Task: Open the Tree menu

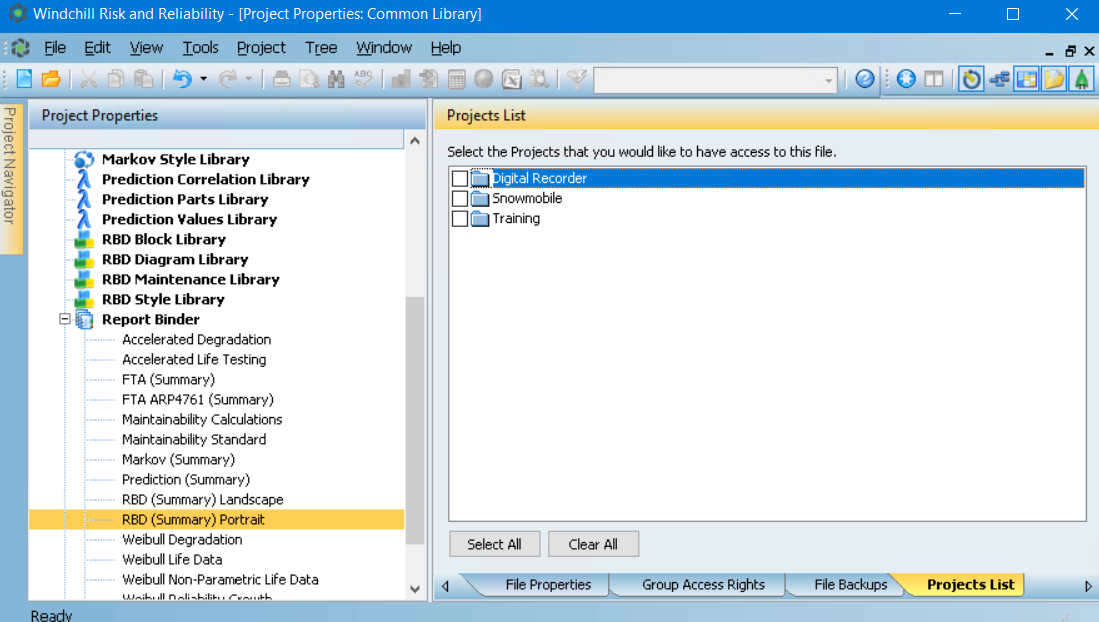Action: [x=321, y=48]
